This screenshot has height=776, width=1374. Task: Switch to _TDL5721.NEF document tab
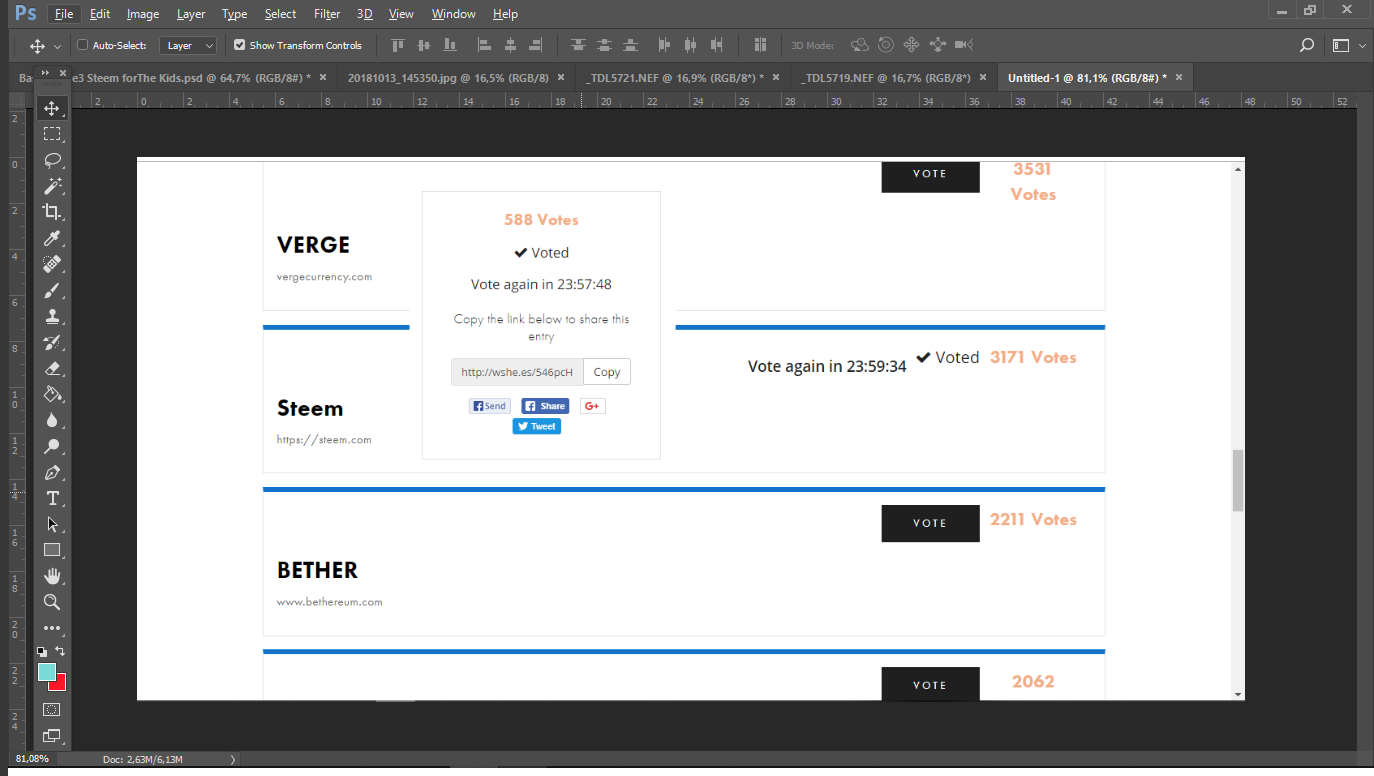coord(675,77)
